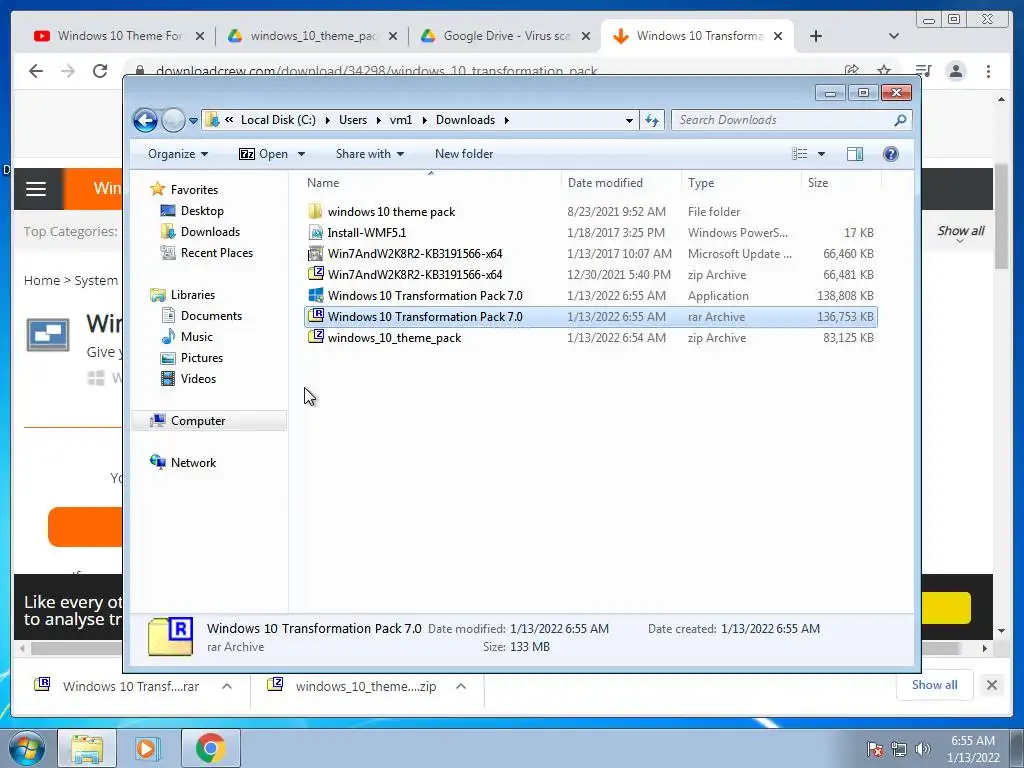The height and width of the screenshot is (768, 1024).
Task: Click Explorer forward navigation button
Action: pyautogui.click(x=173, y=120)
